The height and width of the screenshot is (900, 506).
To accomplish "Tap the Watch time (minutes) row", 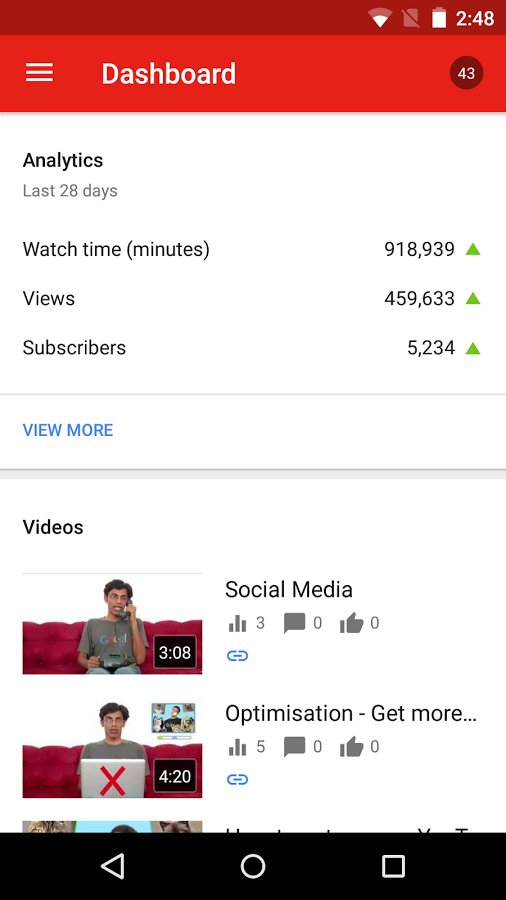I will [252, 249].
